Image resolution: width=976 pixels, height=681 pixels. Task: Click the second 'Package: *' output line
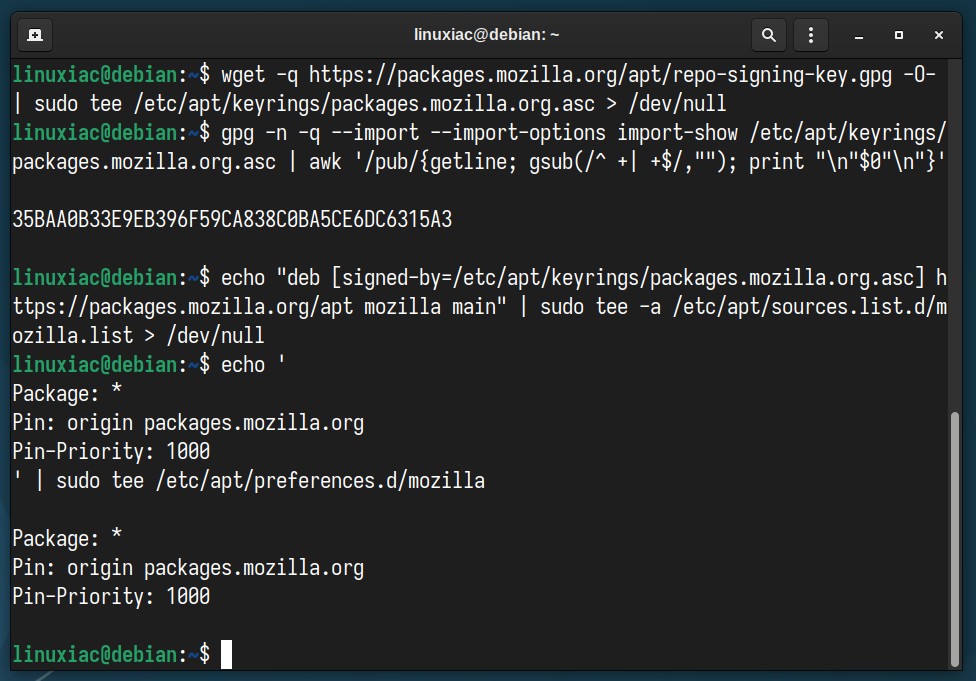67,538
